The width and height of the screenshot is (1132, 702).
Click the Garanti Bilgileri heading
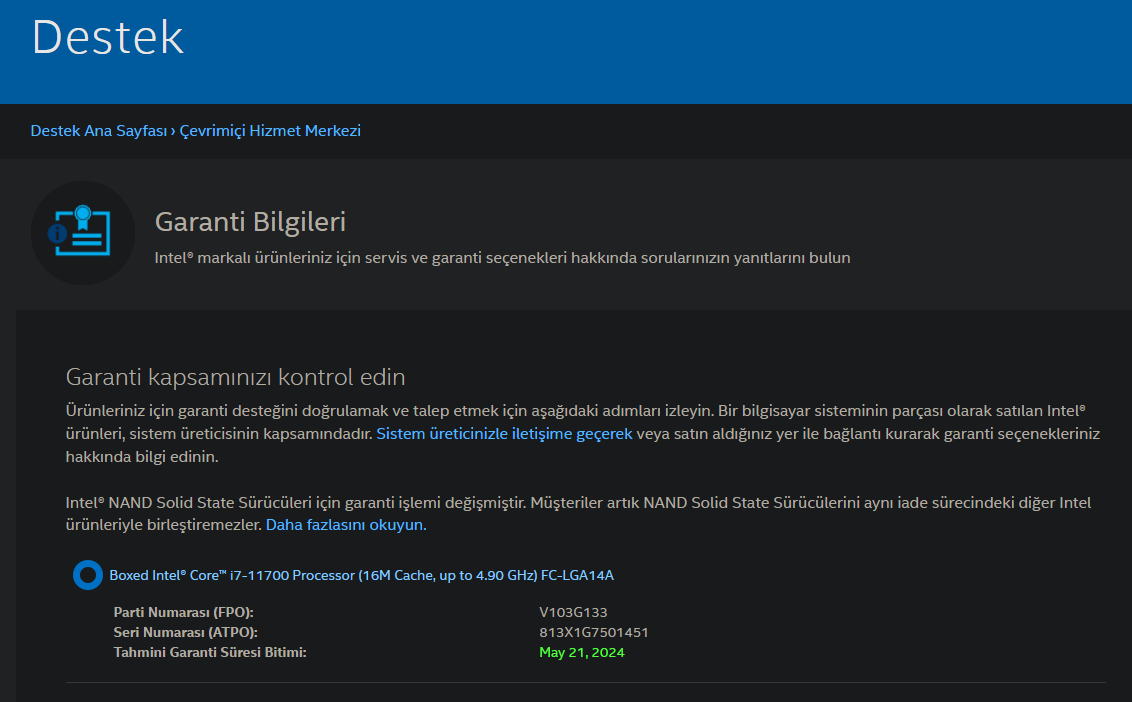pos(250,222)
